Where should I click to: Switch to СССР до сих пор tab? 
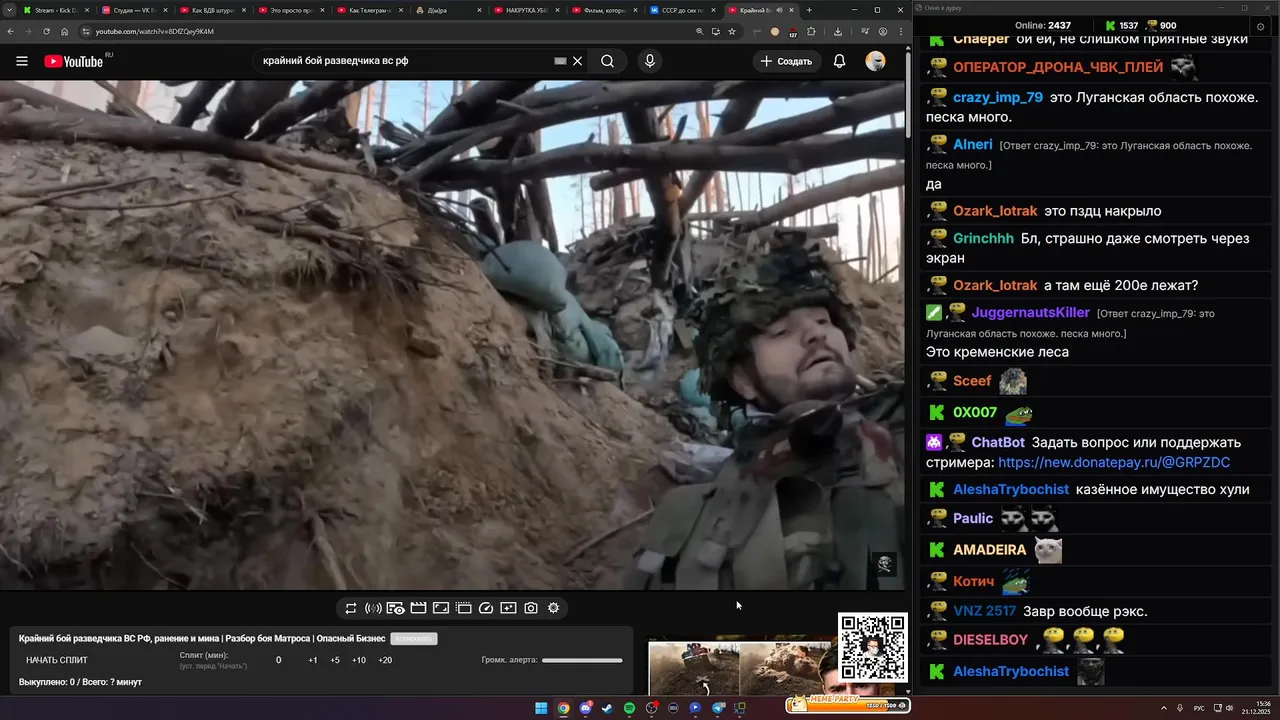683,10
